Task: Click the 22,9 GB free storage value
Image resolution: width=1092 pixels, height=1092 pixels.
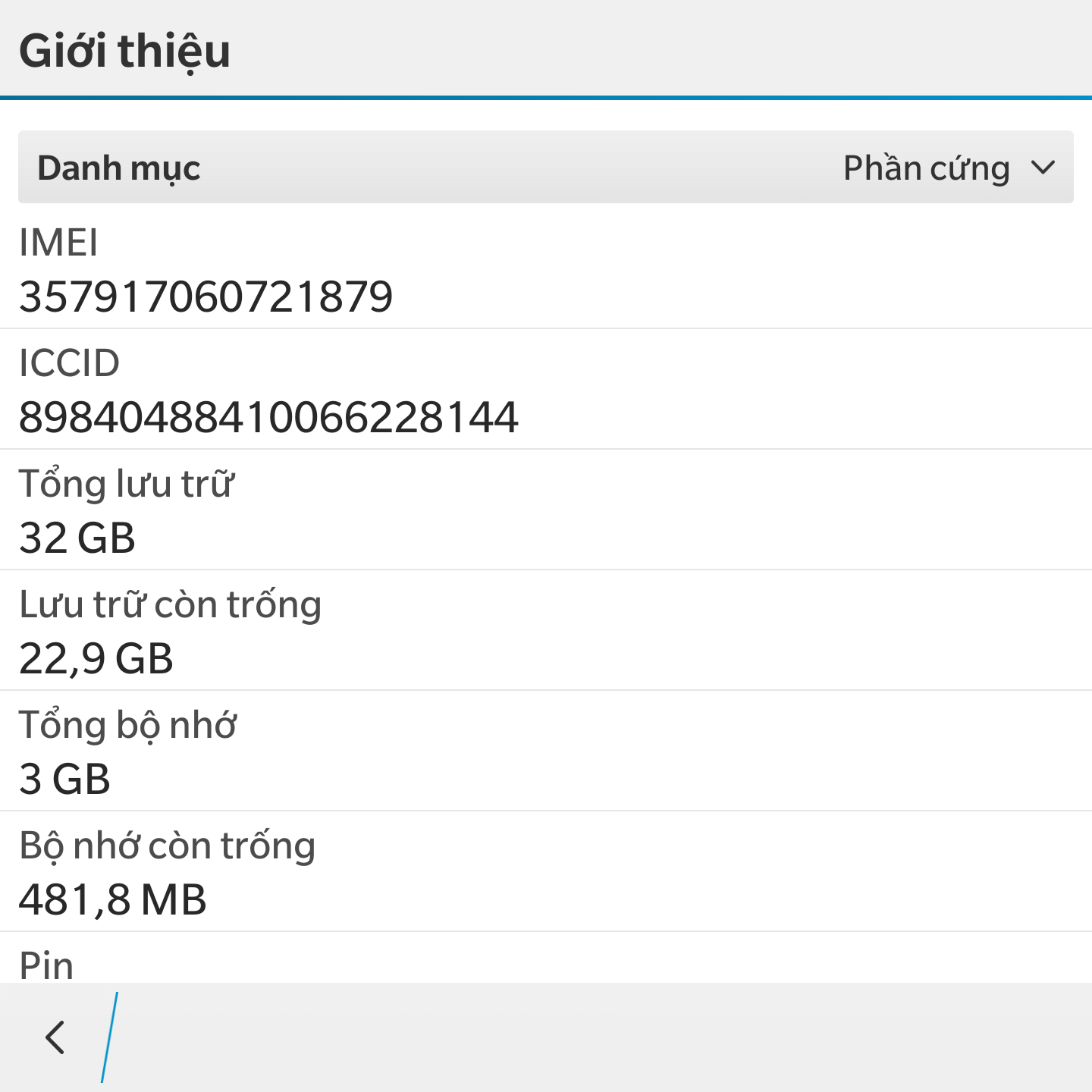Action: click(x=96, y=658)
